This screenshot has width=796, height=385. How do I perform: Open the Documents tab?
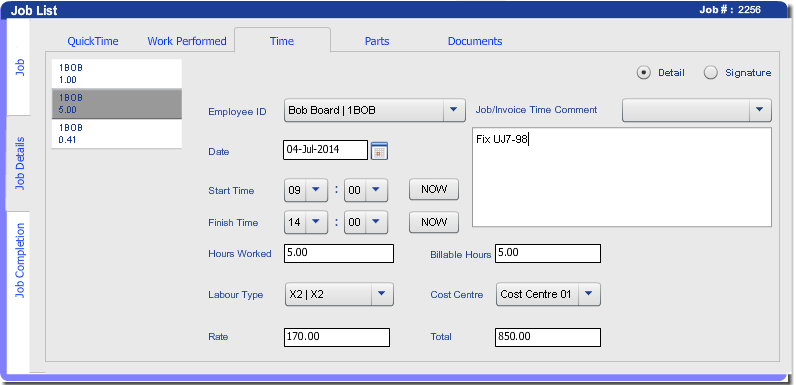pyautogui.click(x=475, y=41)
